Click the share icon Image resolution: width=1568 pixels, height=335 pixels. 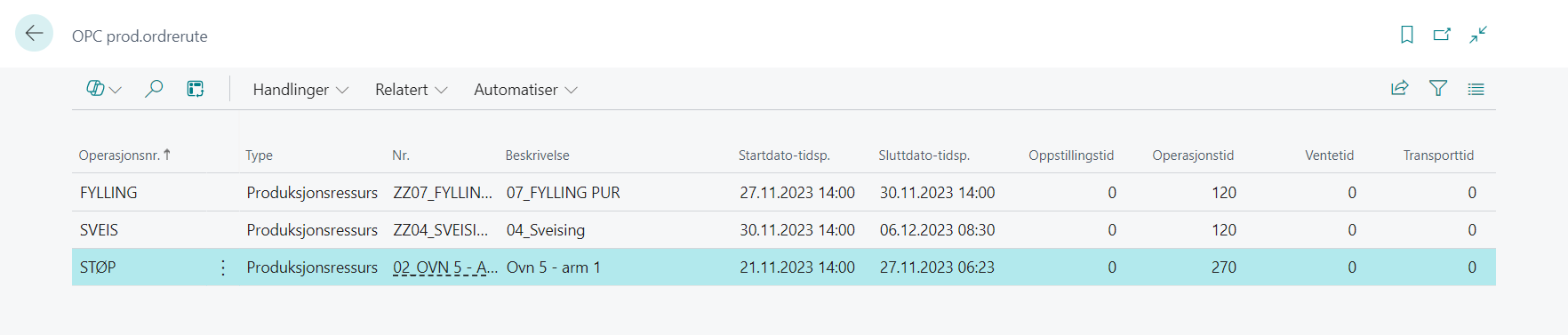point(1400,88)
